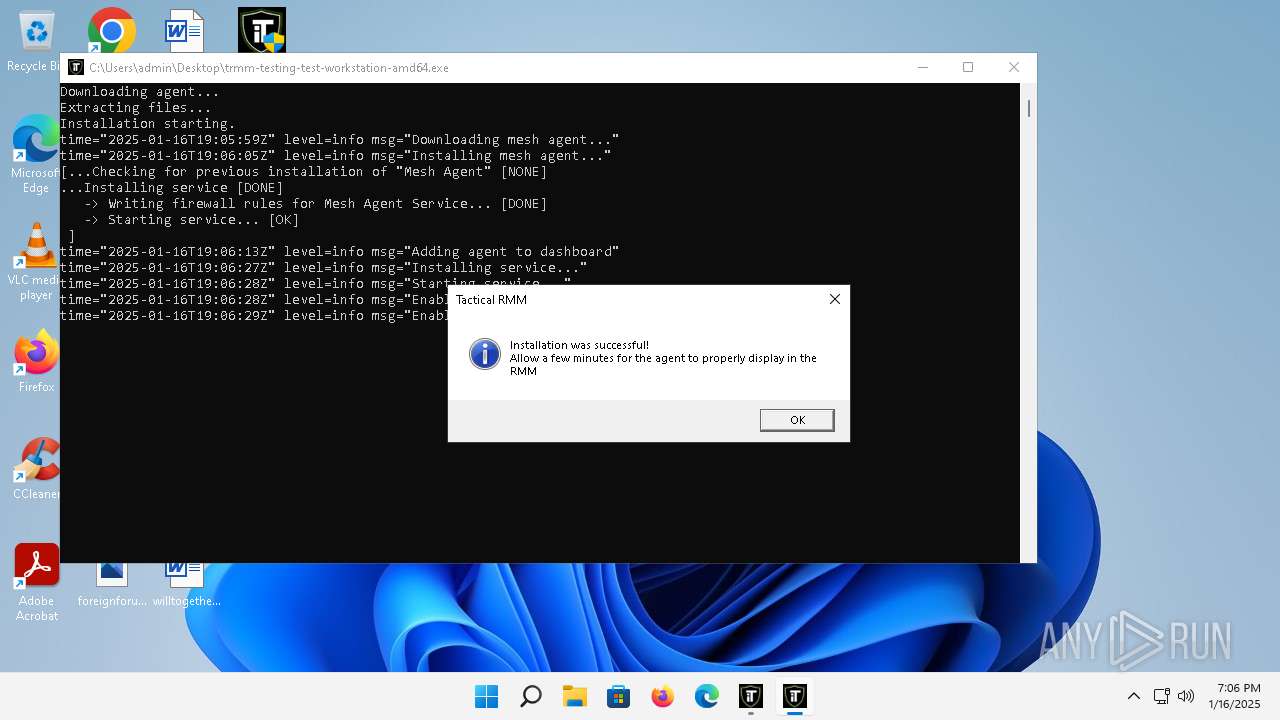Open Microsoft Store from taskbar
1280x720 pixels.
pos(619,696)
